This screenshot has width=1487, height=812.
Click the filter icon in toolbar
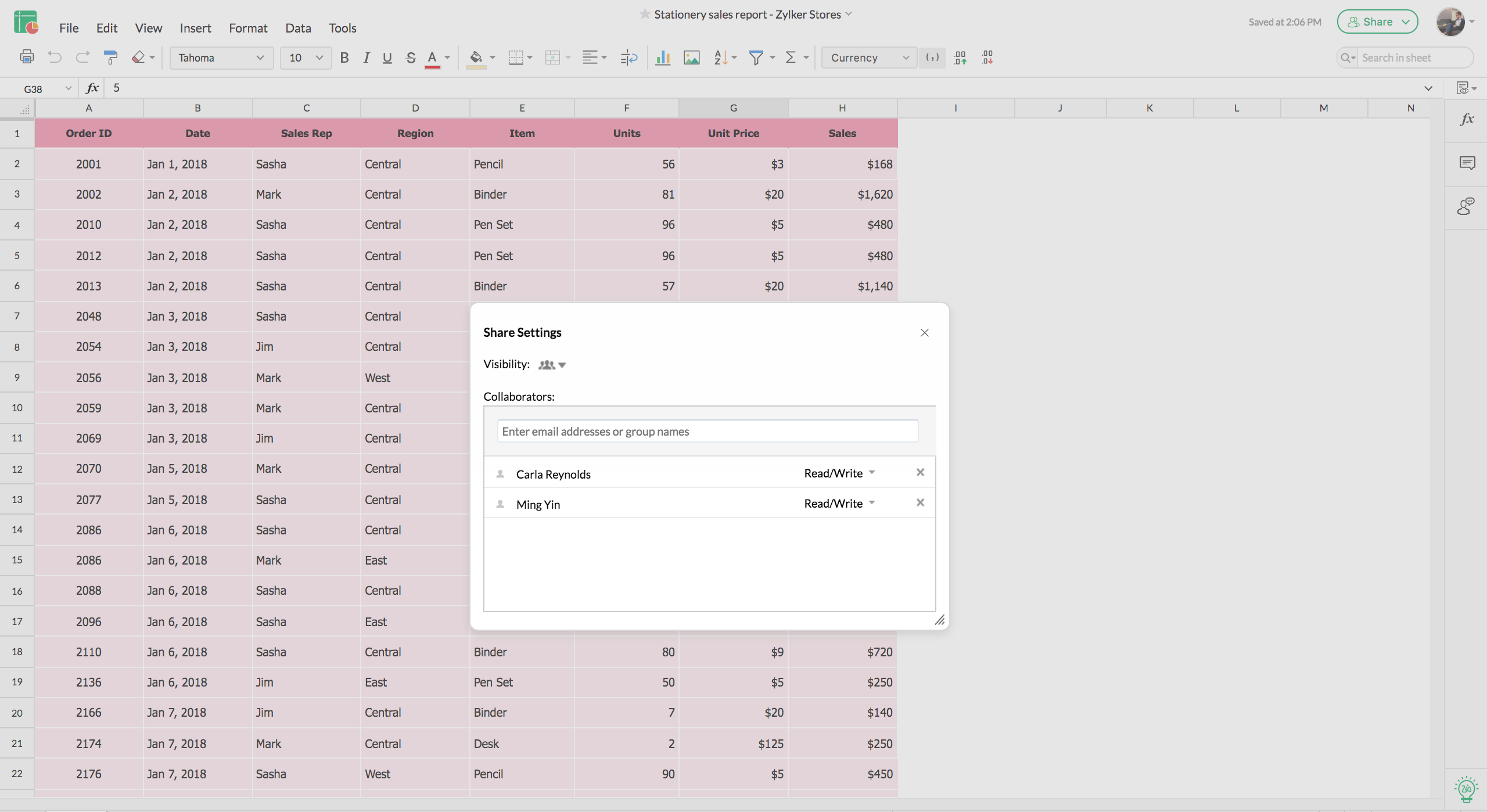pos(756,57)
